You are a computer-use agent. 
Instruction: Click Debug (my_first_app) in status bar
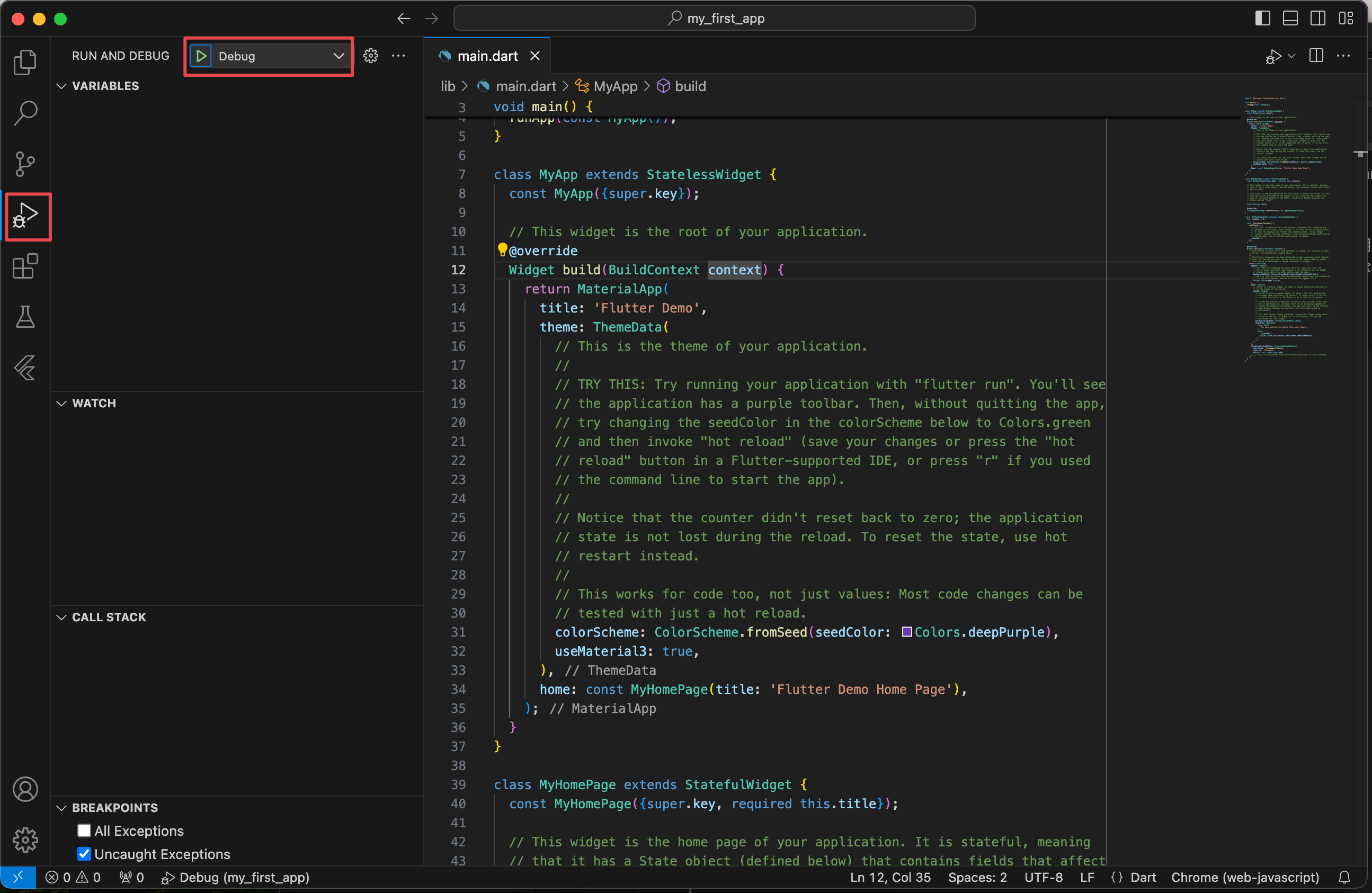235,877
